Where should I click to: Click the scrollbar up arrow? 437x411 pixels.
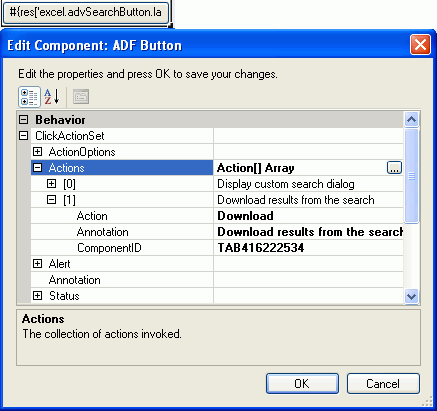(411, 119)
